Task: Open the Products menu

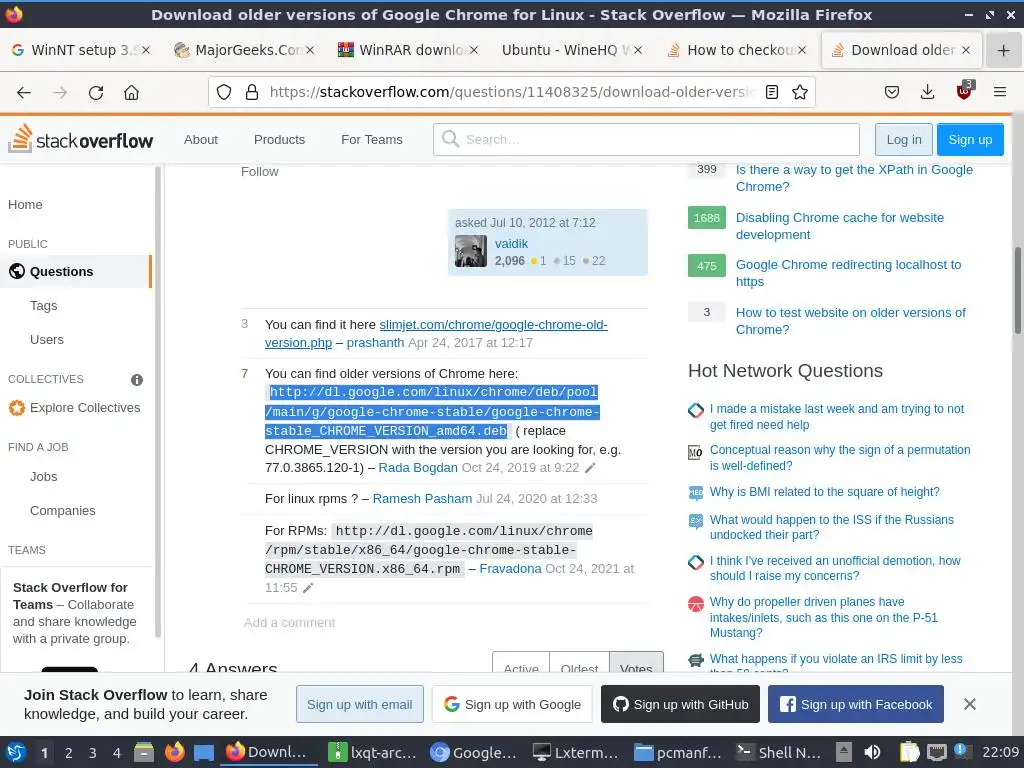Action: click(x=280, y=140)
